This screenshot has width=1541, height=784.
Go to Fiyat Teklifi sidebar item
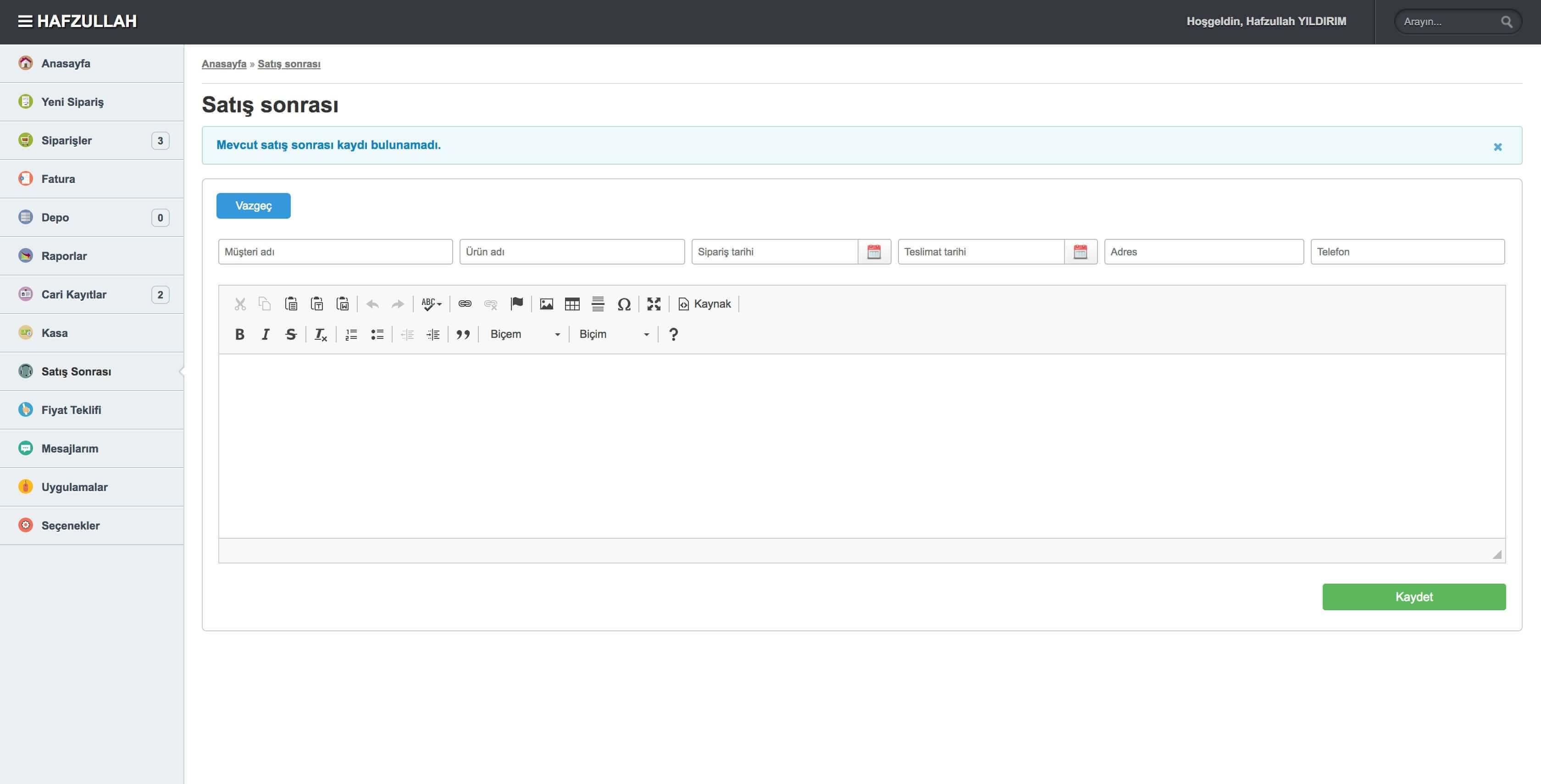71,410
